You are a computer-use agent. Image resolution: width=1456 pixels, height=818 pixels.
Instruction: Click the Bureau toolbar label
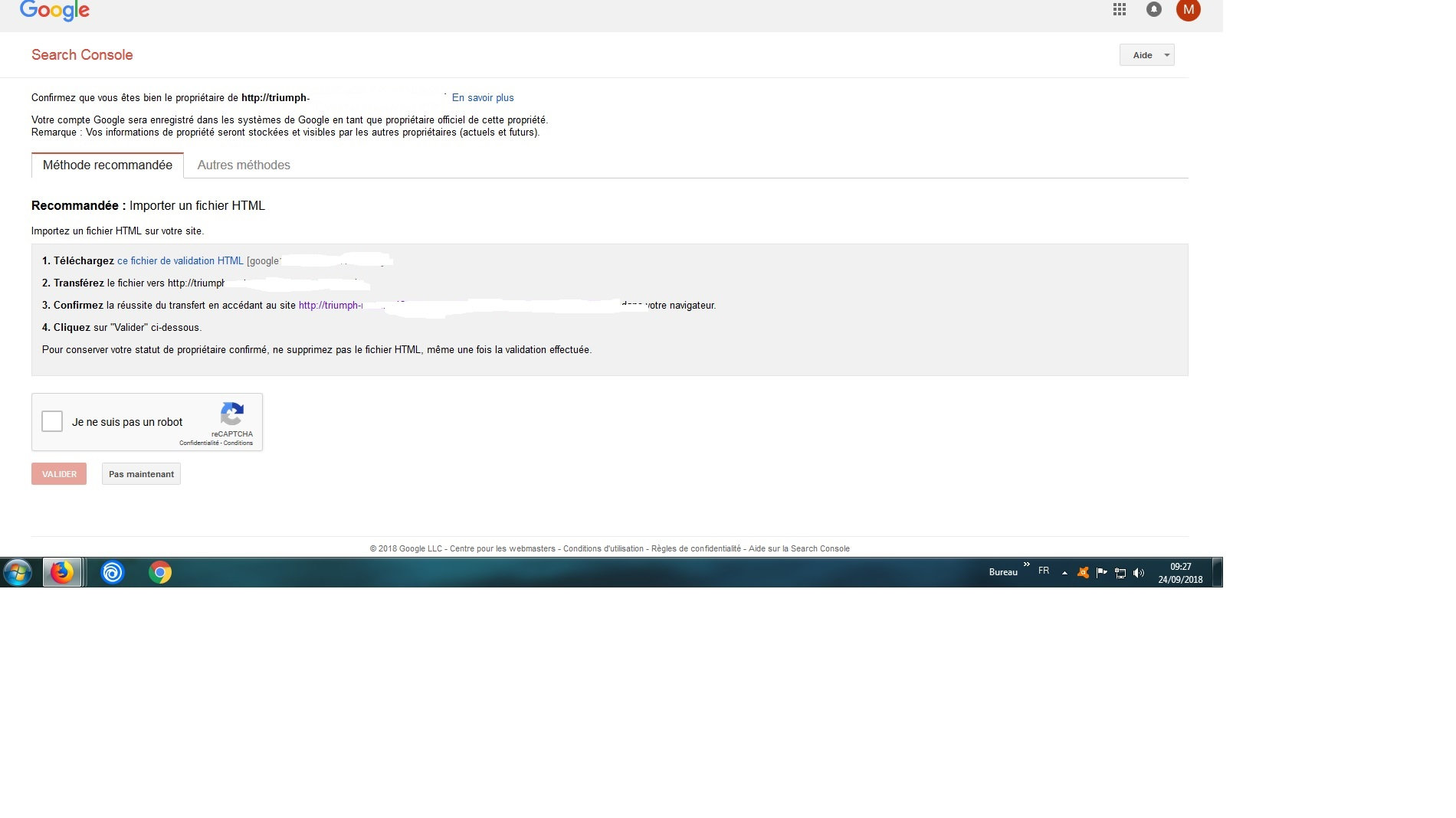pos(1003,572)
